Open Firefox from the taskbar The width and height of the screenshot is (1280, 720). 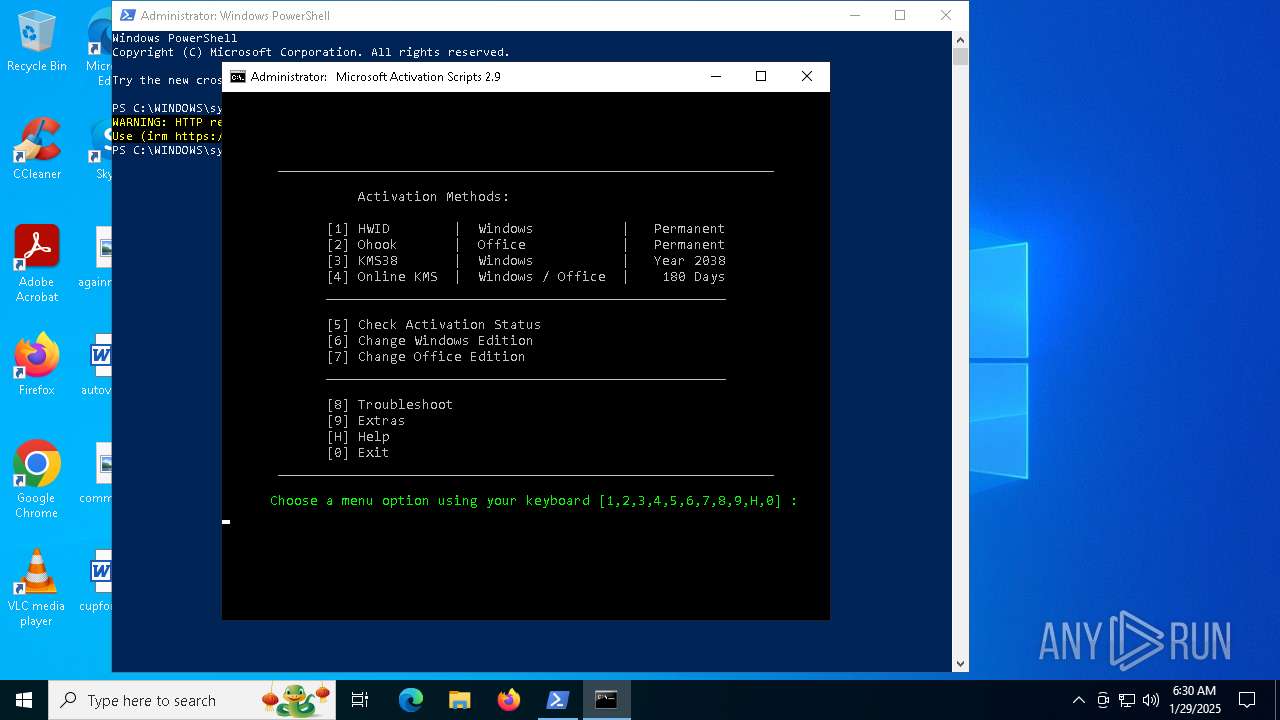(509, 700)
